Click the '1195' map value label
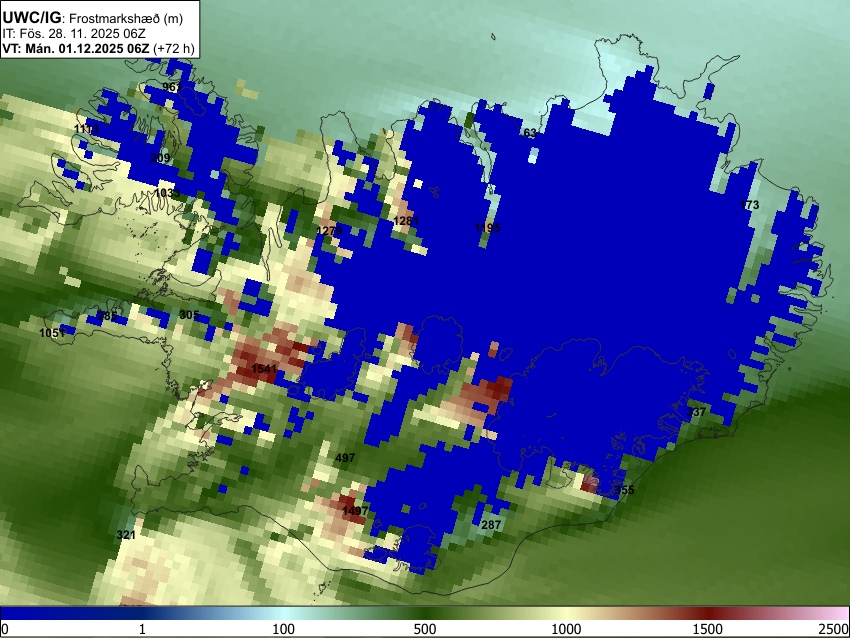Viewport: 850px width, 638px height. (487, 228)
